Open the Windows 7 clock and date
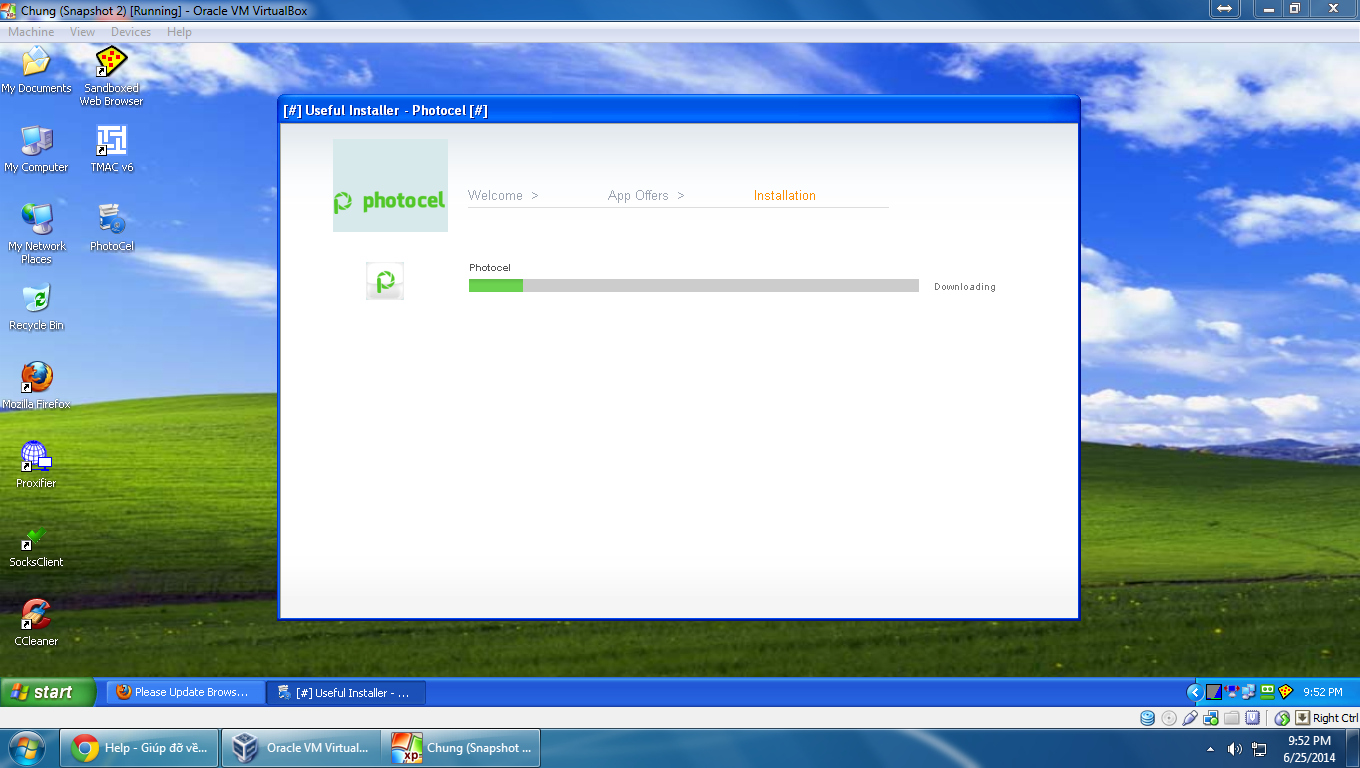Image resolution: width=1360 pixels, height=768 pixels. [x=1309, y=749]
